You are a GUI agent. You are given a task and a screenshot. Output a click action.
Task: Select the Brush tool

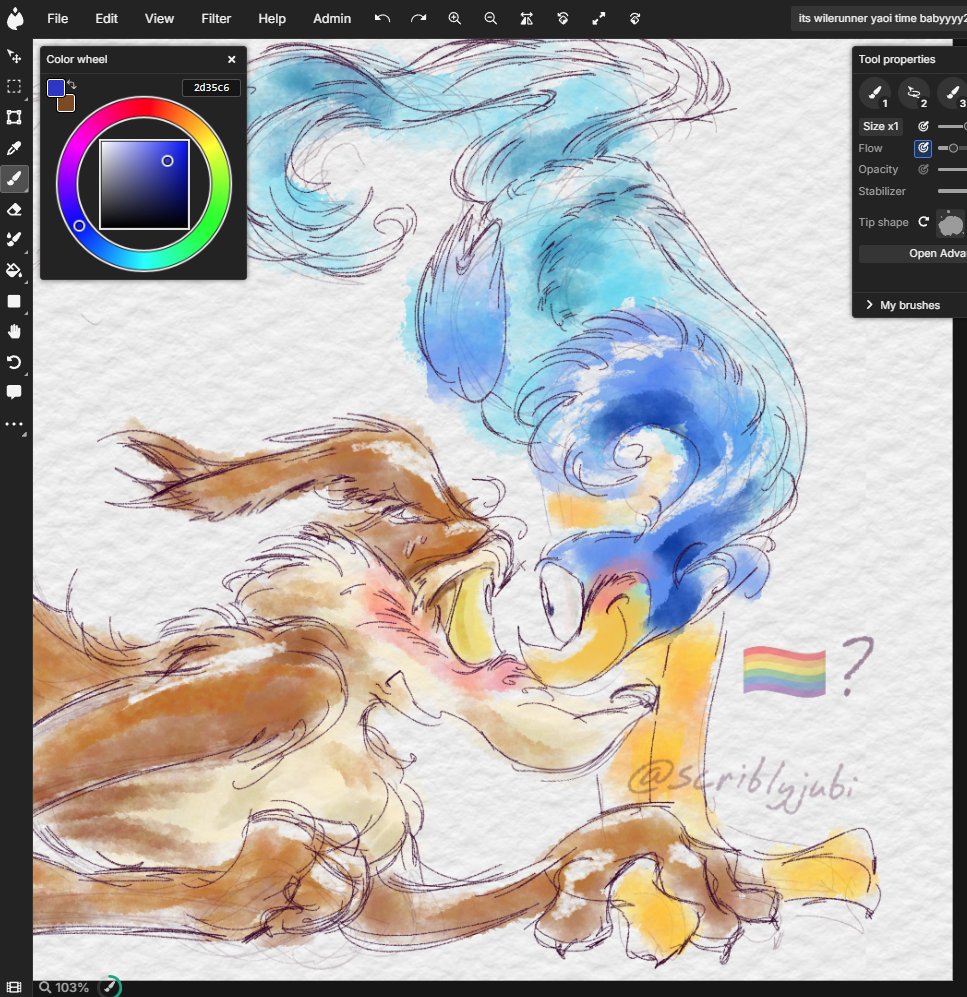point(14,179)
